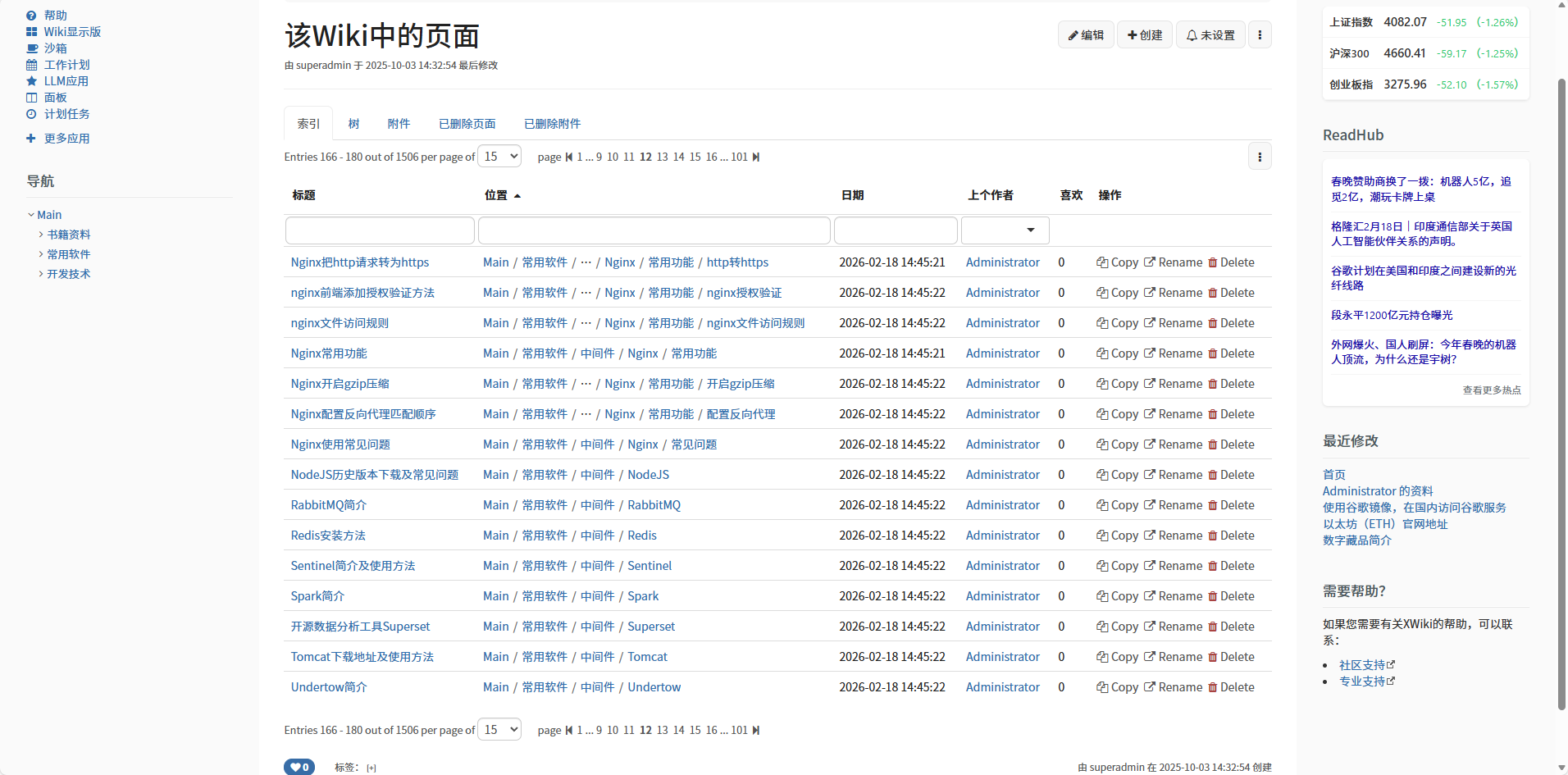Screen dimensions: 1568x775
Task: Expand 开发技术 in the navigation tree
Action: [x=41, y=273]
